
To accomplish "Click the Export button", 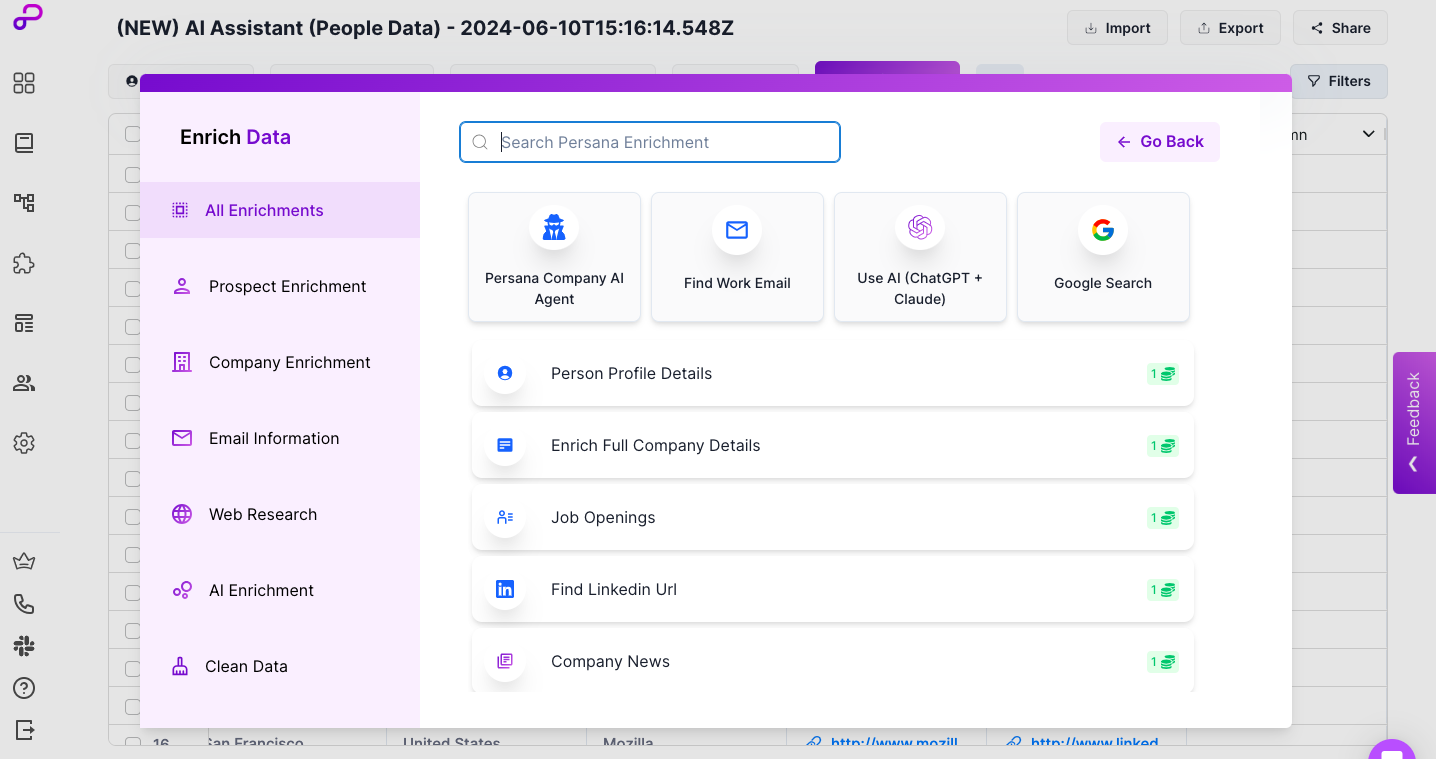I will tap(1230, 28).
